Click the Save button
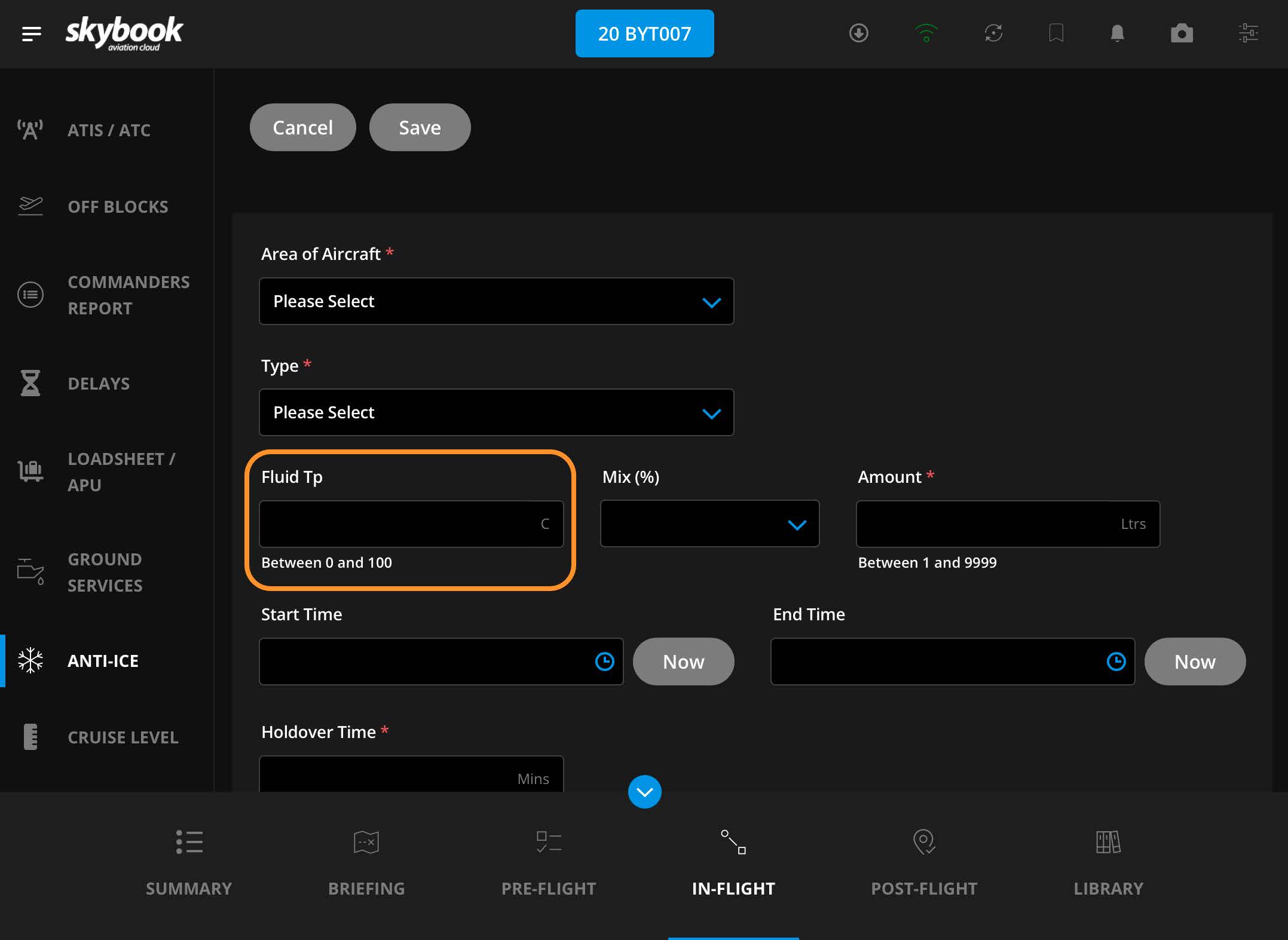The width and height of the screenshot is (1288, 940). (418, 127)
